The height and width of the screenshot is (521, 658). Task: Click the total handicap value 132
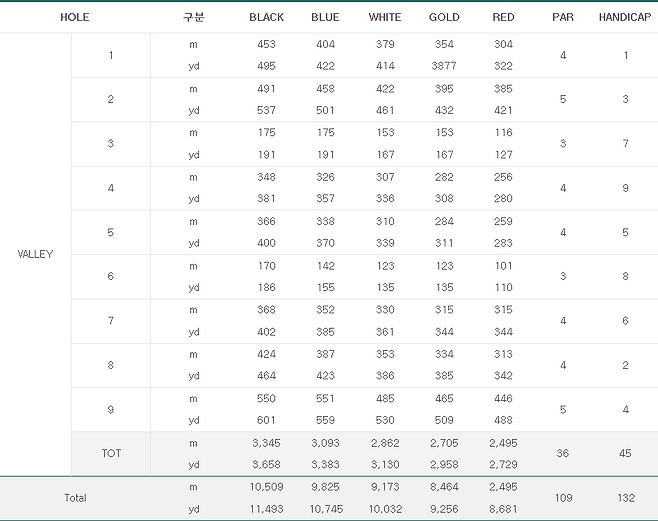tap(625, 497)
